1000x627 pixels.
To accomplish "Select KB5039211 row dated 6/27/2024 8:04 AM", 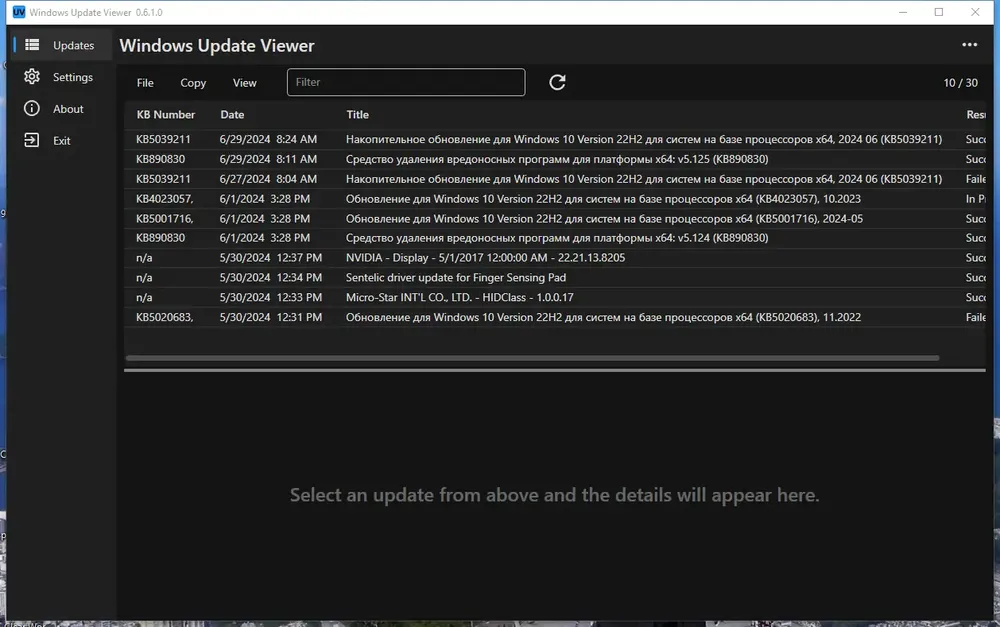I will pos(555,179).
